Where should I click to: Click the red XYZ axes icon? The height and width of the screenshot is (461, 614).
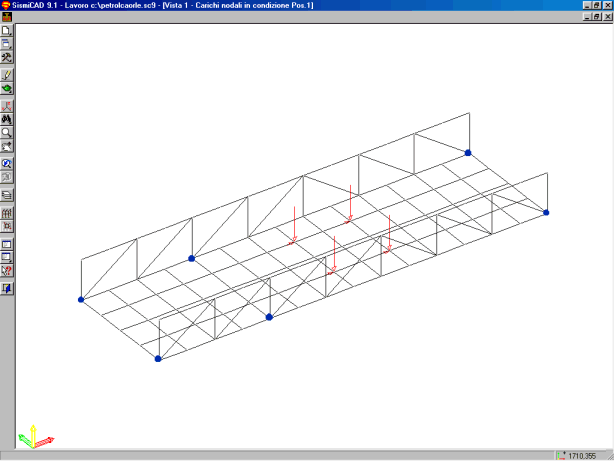[x=7, y=106]
